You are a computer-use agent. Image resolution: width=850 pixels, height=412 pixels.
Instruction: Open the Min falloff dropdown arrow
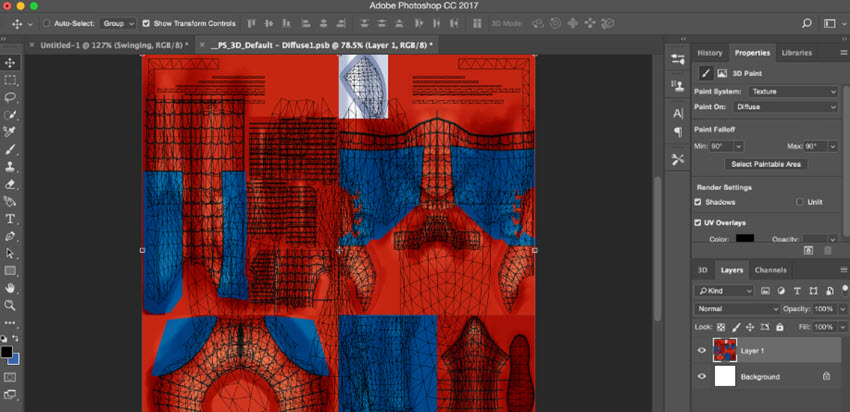pyautogui.click(x=739, y=147)
